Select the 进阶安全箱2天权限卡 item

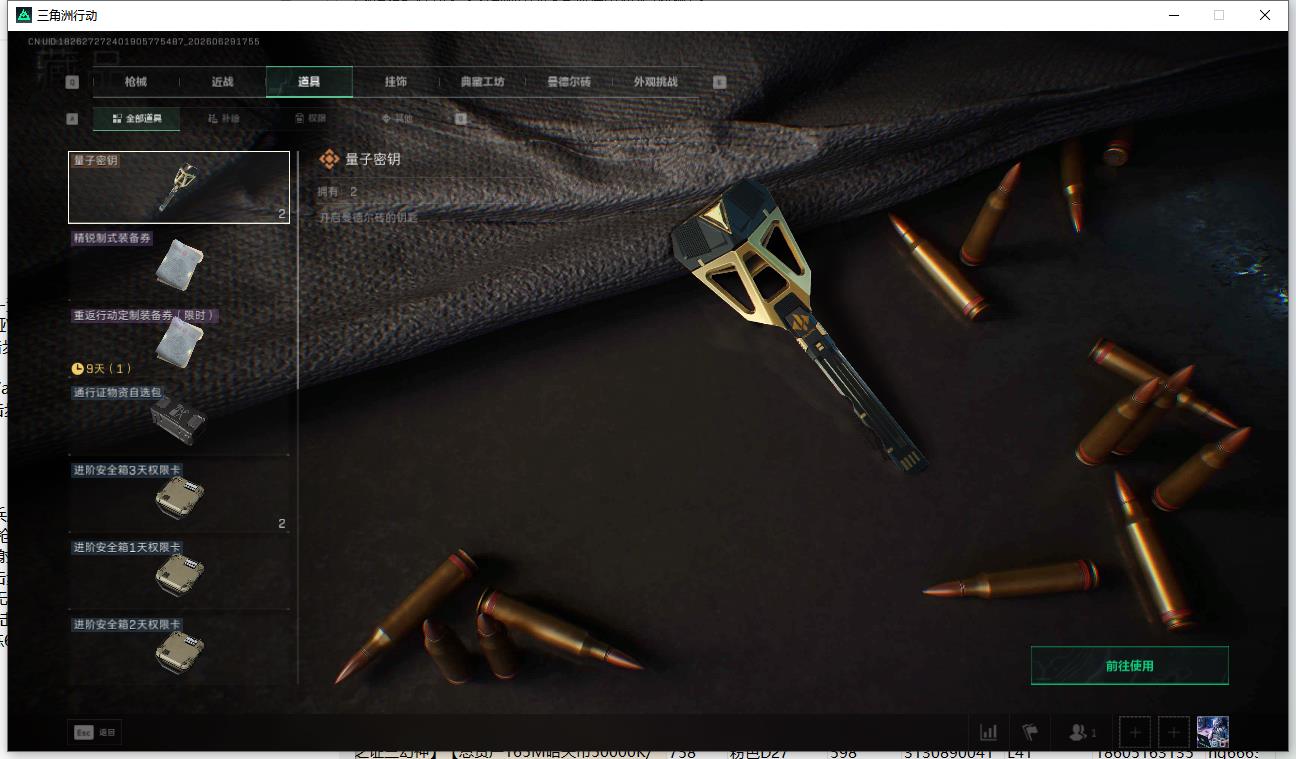(x=179, y=651)
